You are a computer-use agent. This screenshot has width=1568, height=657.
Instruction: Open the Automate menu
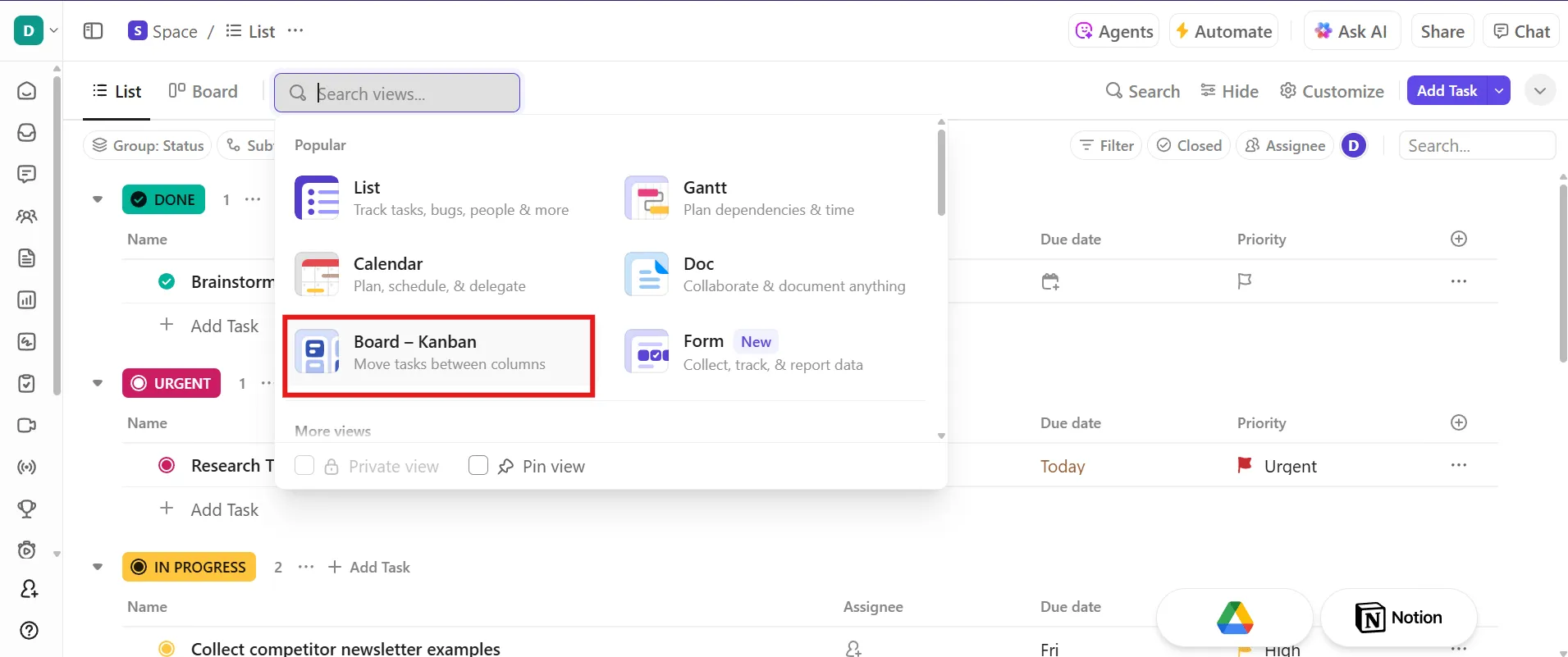click(x=1223, y=31)
